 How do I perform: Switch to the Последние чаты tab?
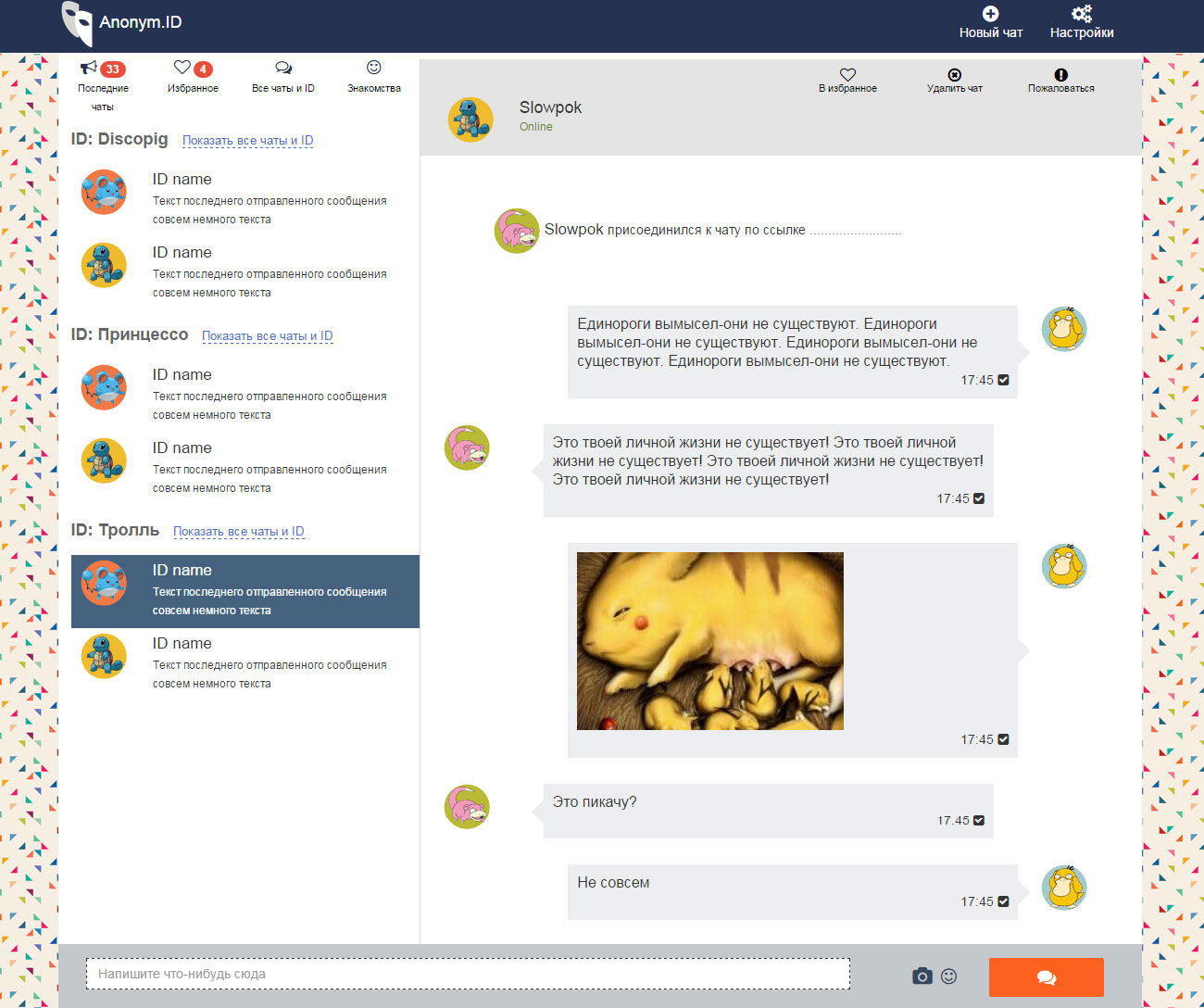[x=103, y=86]
